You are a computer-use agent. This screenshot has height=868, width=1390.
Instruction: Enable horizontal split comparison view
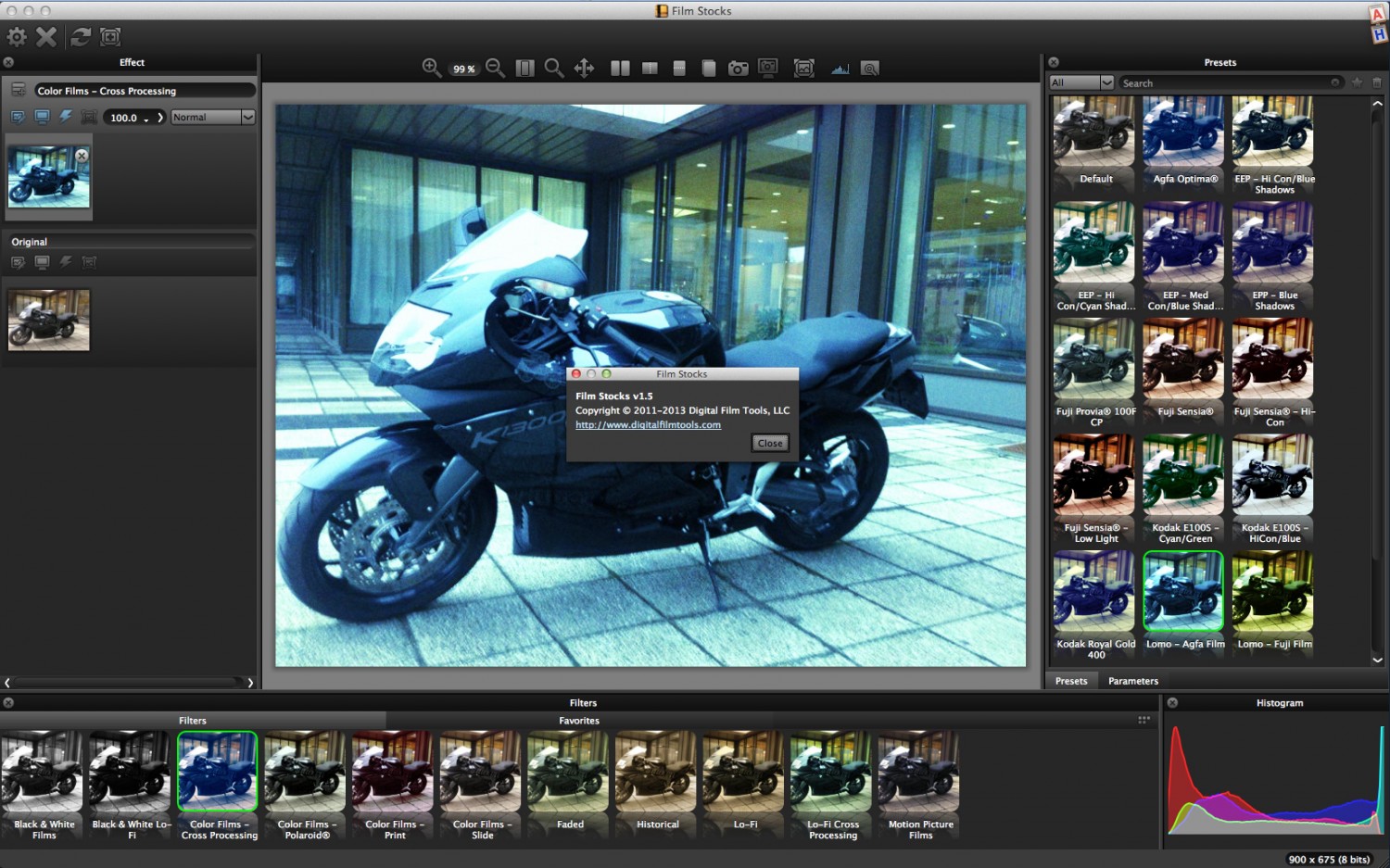point(679,69)
